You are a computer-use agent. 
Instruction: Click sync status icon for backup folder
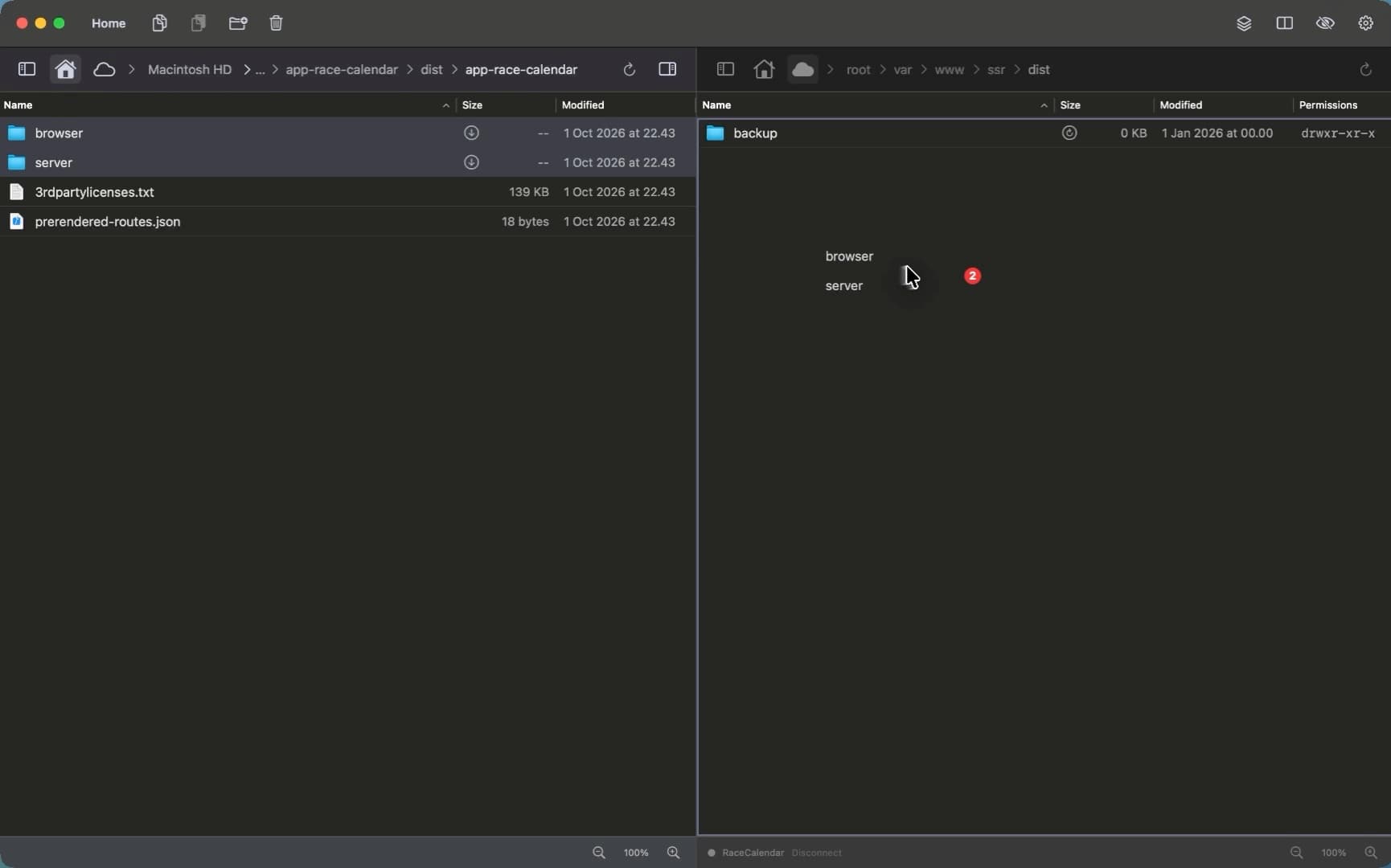click(x=1069, y=133)
